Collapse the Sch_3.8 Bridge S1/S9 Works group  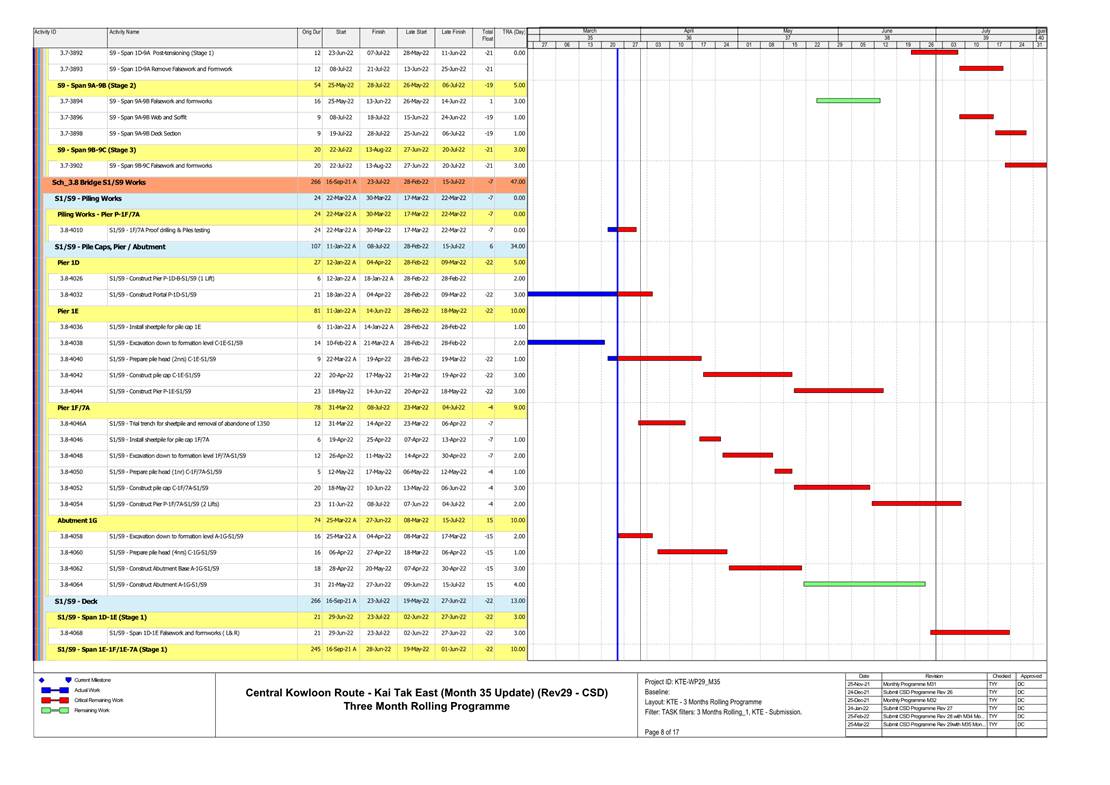[x=98, y=182]
